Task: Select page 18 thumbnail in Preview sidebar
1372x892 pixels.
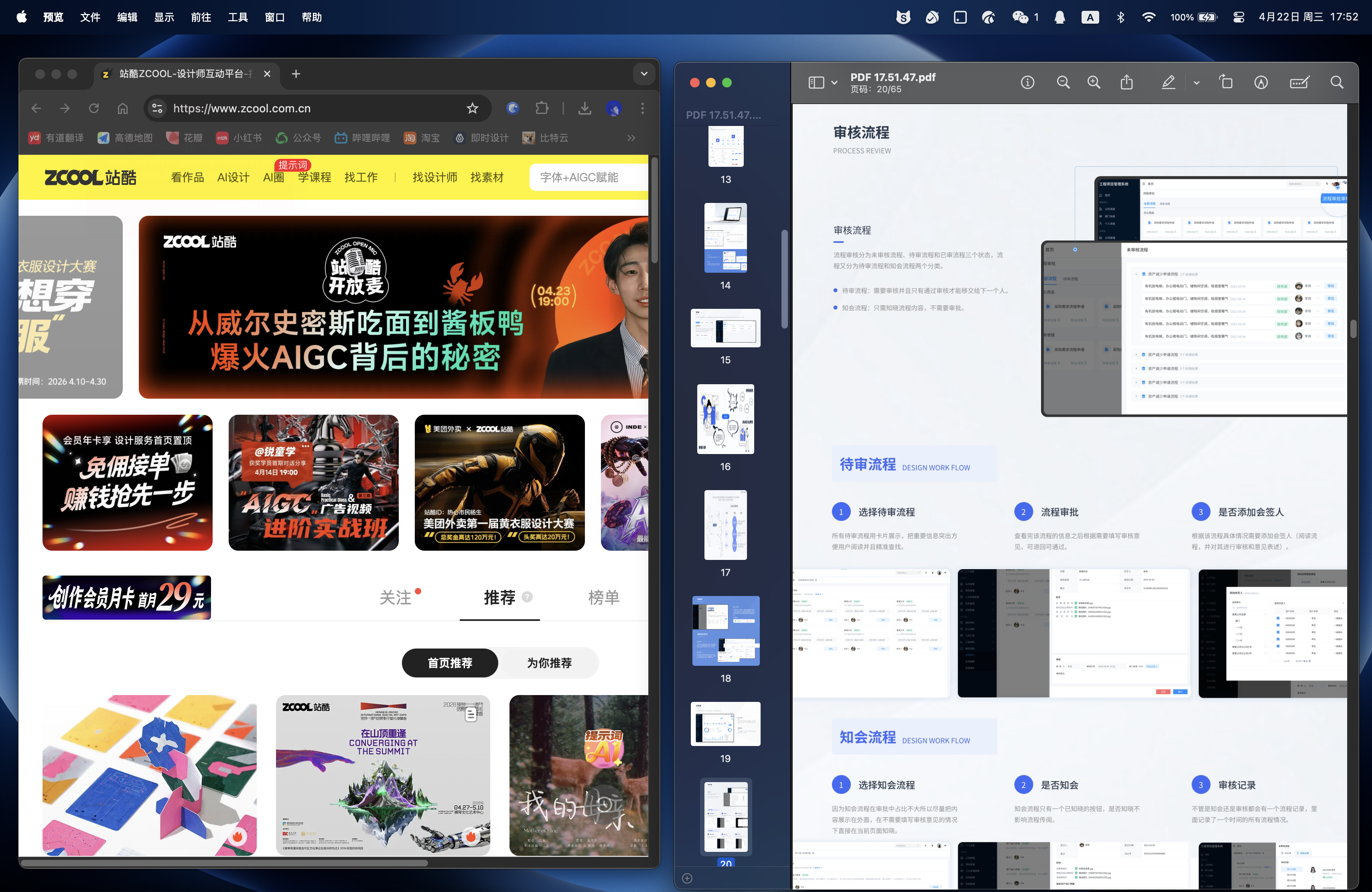Action: (x=725, y=631)
